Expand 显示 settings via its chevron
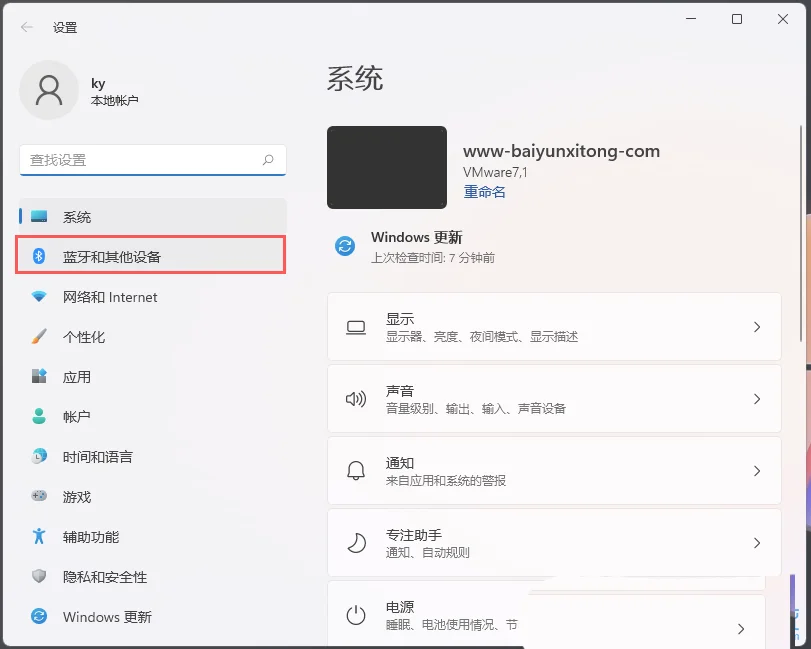 757,327
